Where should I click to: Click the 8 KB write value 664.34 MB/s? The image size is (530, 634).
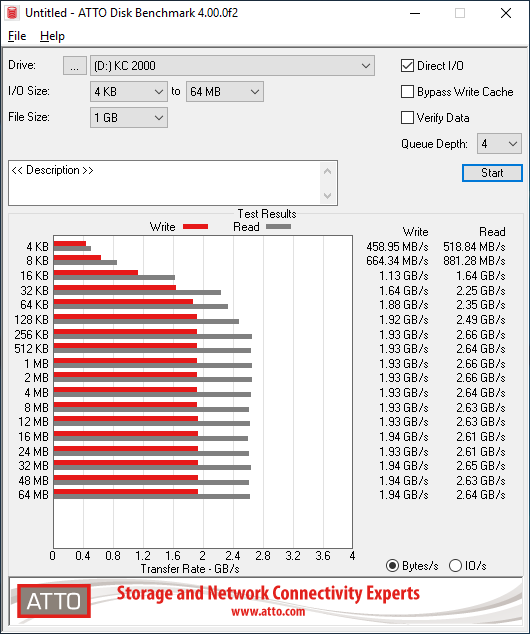397,261
